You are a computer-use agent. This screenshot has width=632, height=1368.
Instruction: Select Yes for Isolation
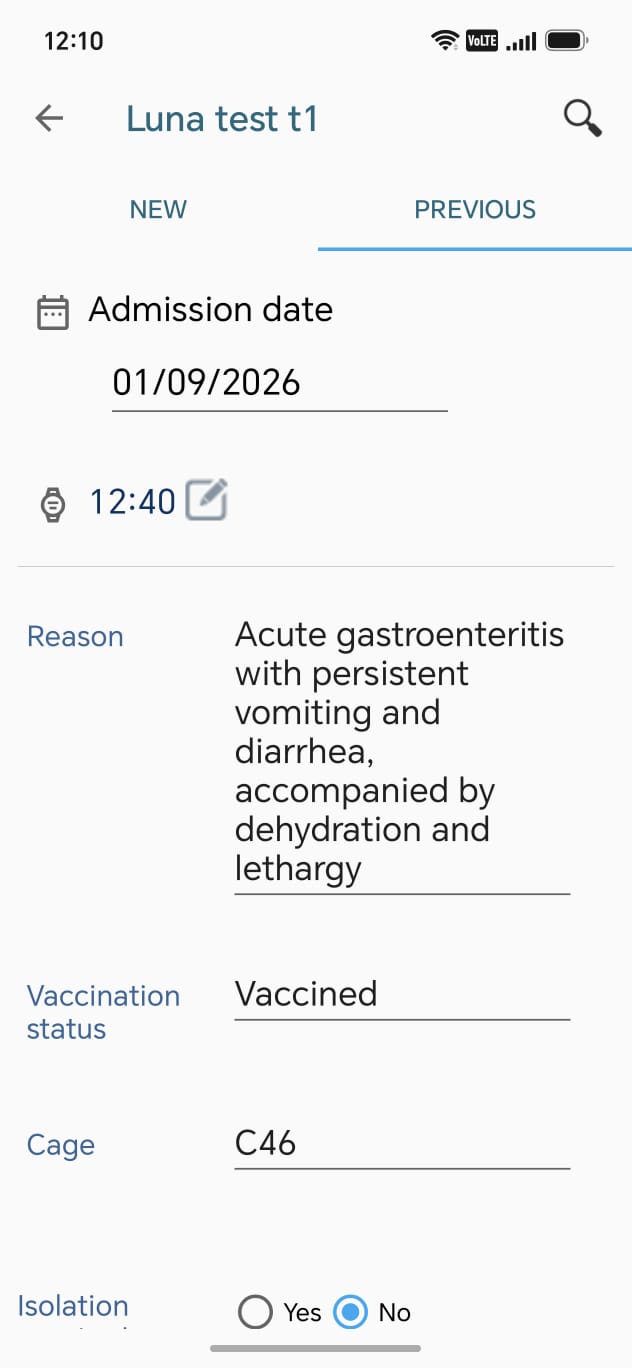tap(256, 1312)
